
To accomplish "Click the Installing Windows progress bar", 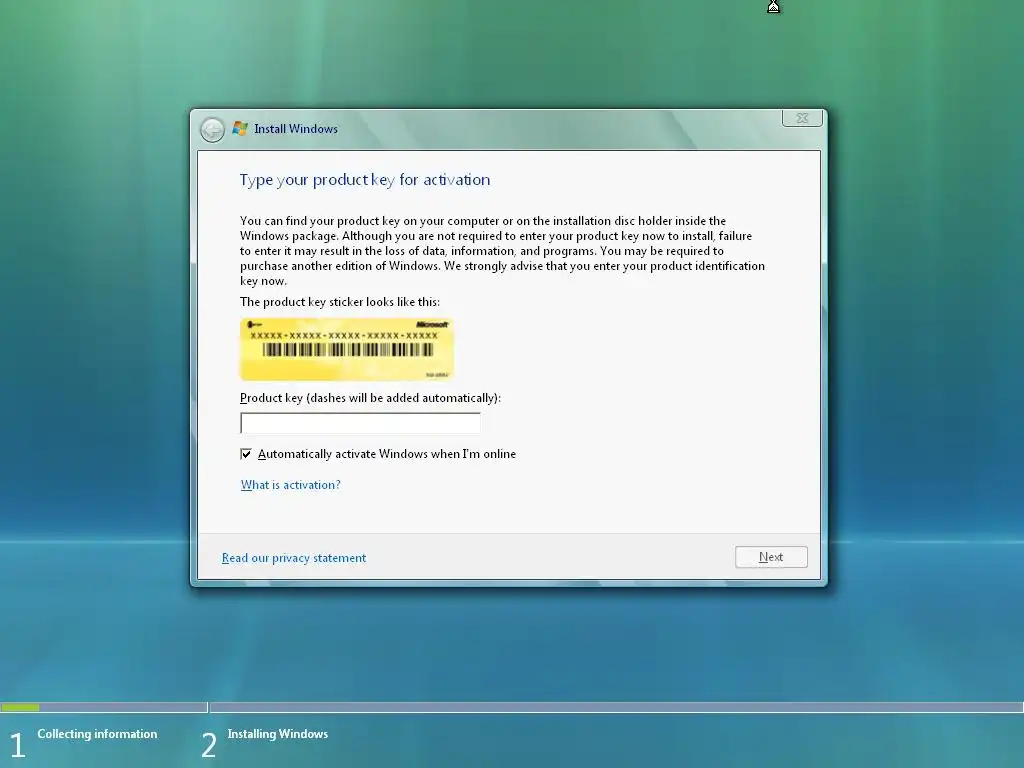I will [x=616, y=707].
